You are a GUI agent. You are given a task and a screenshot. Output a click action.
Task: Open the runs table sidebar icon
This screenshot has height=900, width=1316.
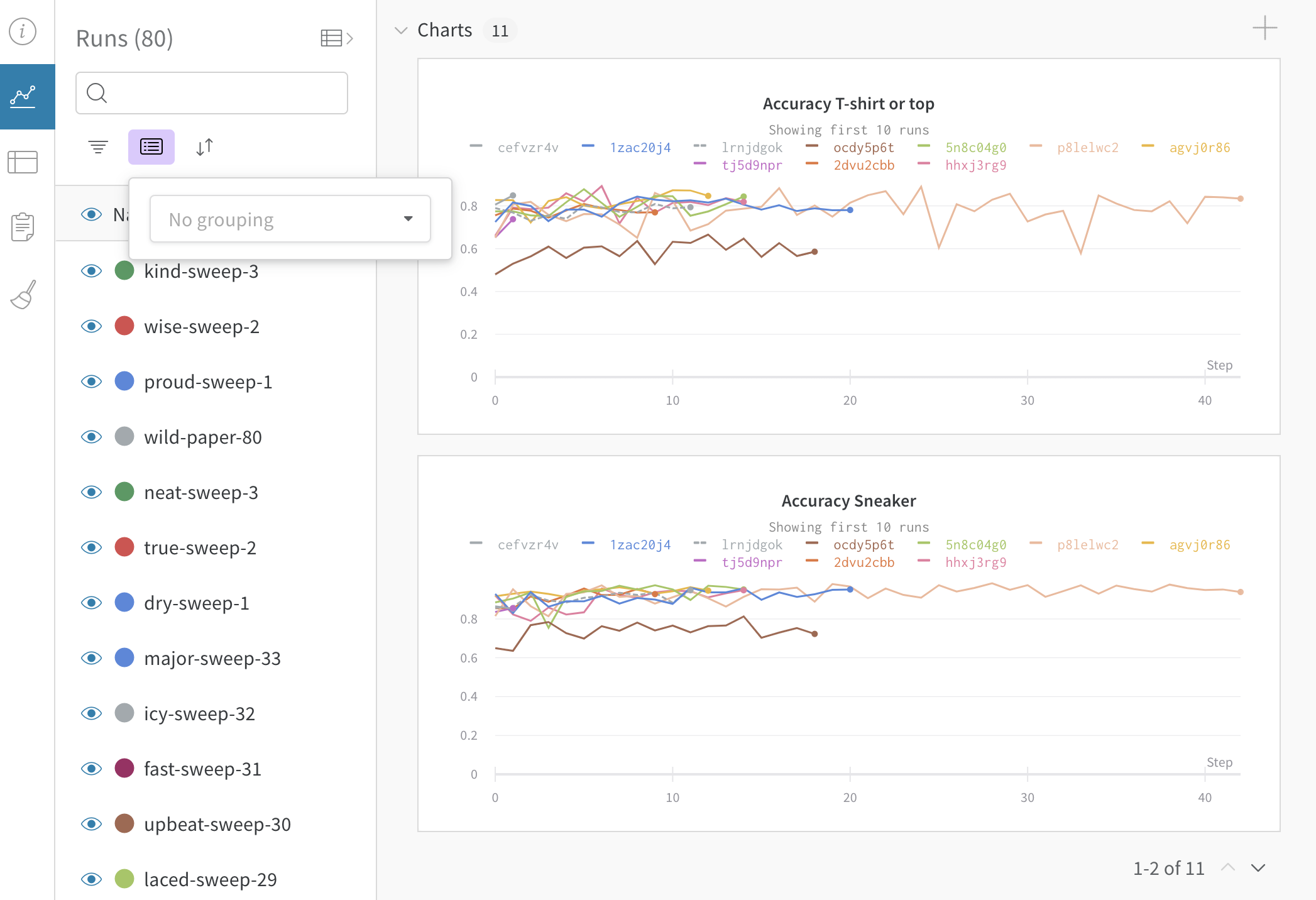pyautogui.click(x=23, y=162)
